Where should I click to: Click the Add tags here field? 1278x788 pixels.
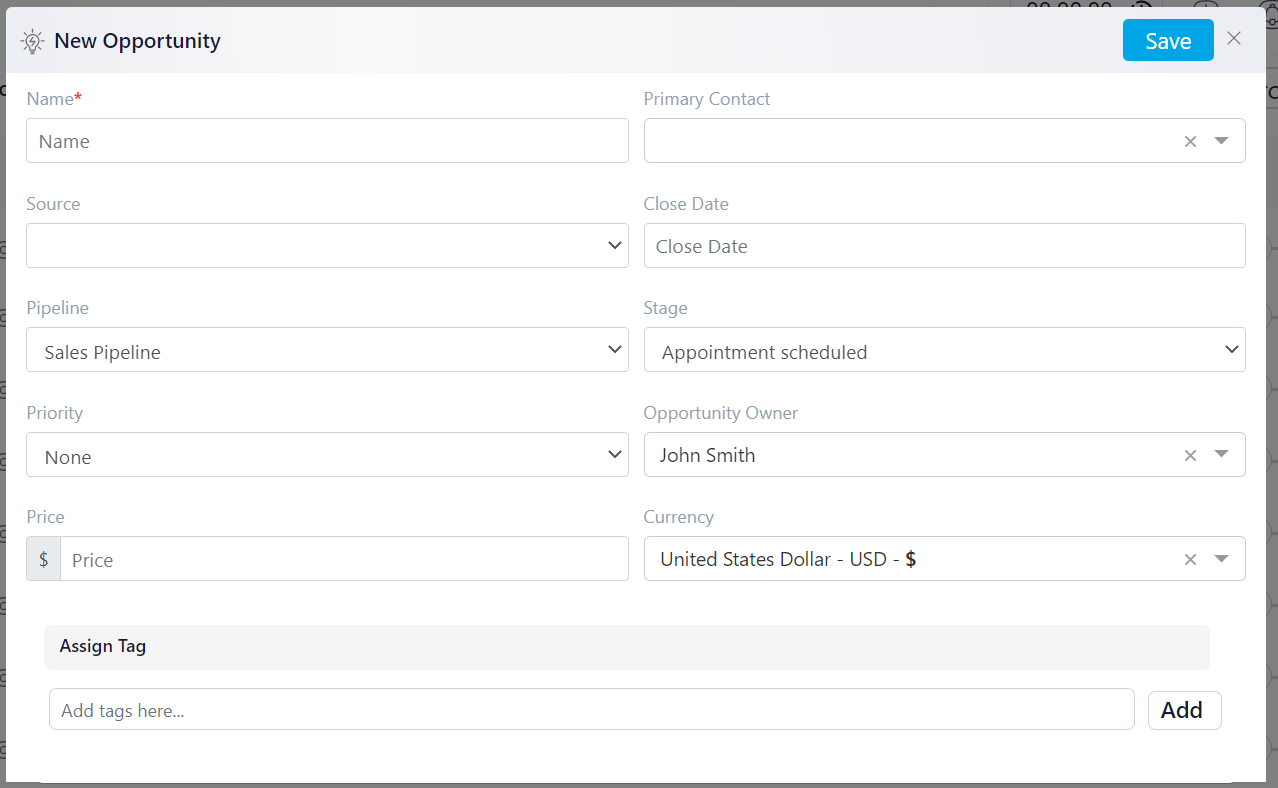(591, 709)
